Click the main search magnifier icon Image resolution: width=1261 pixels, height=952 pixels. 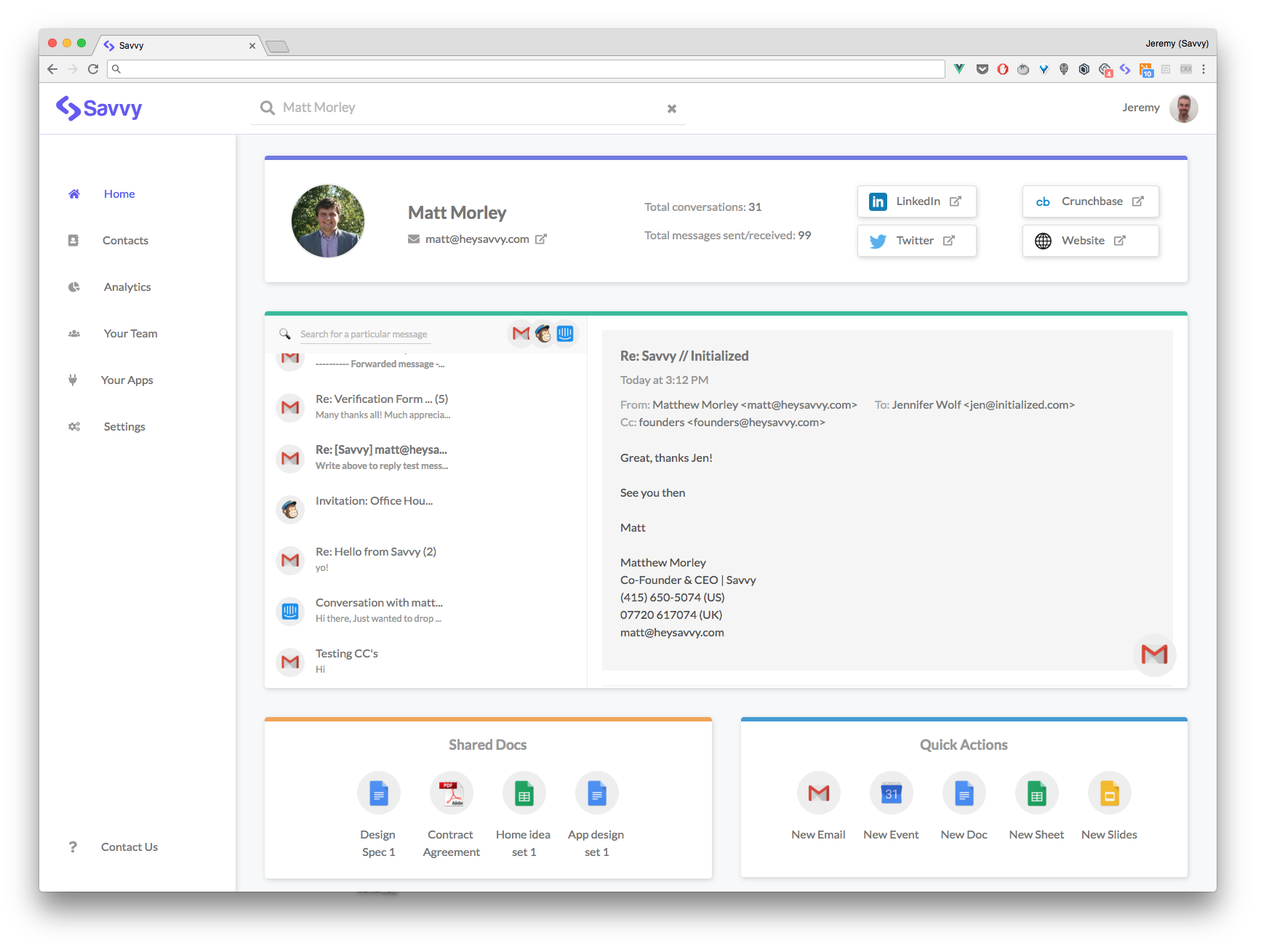[268, 108]
